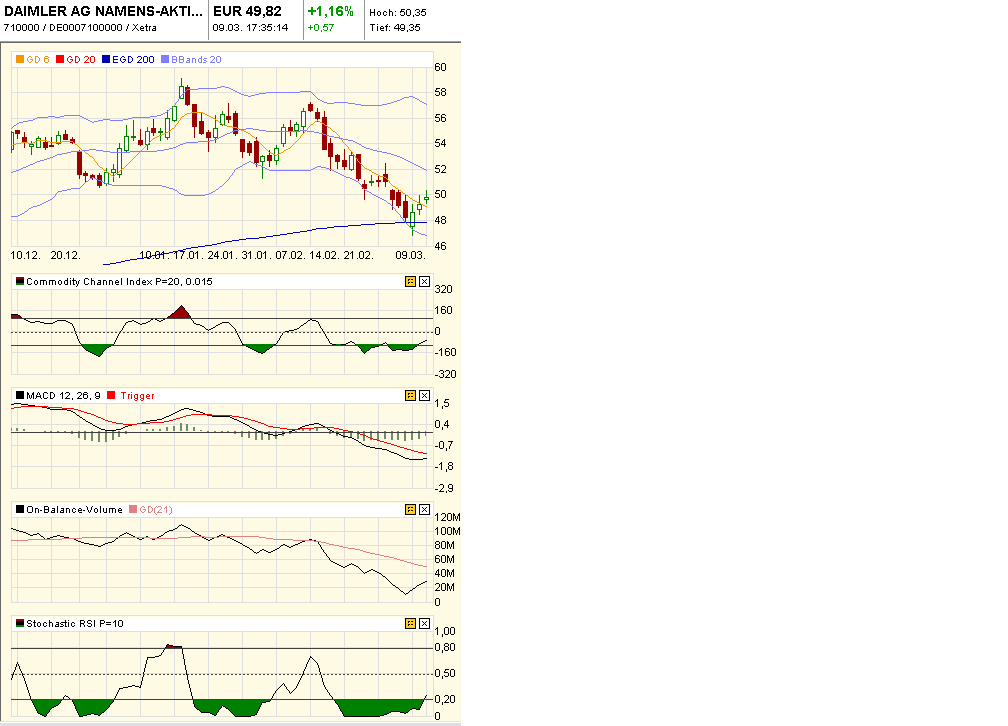Viewport: 1008px width, 726px height.
Task: Click the red CCI peak above 160
Action: point(181,313)
